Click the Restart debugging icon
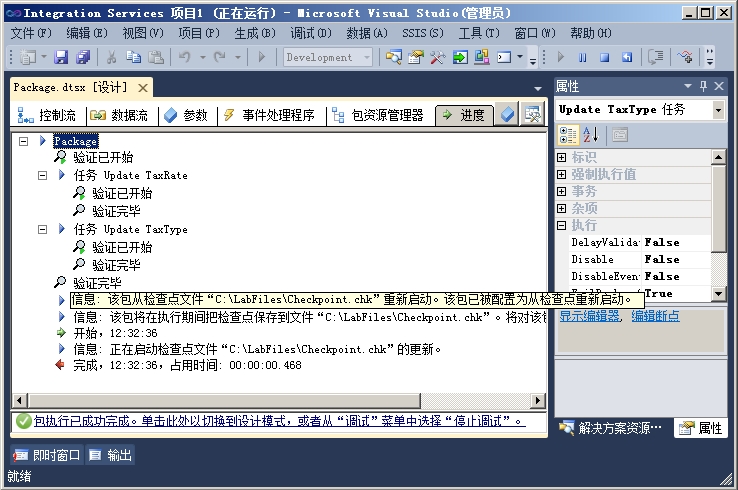 (x=627, y=57)
